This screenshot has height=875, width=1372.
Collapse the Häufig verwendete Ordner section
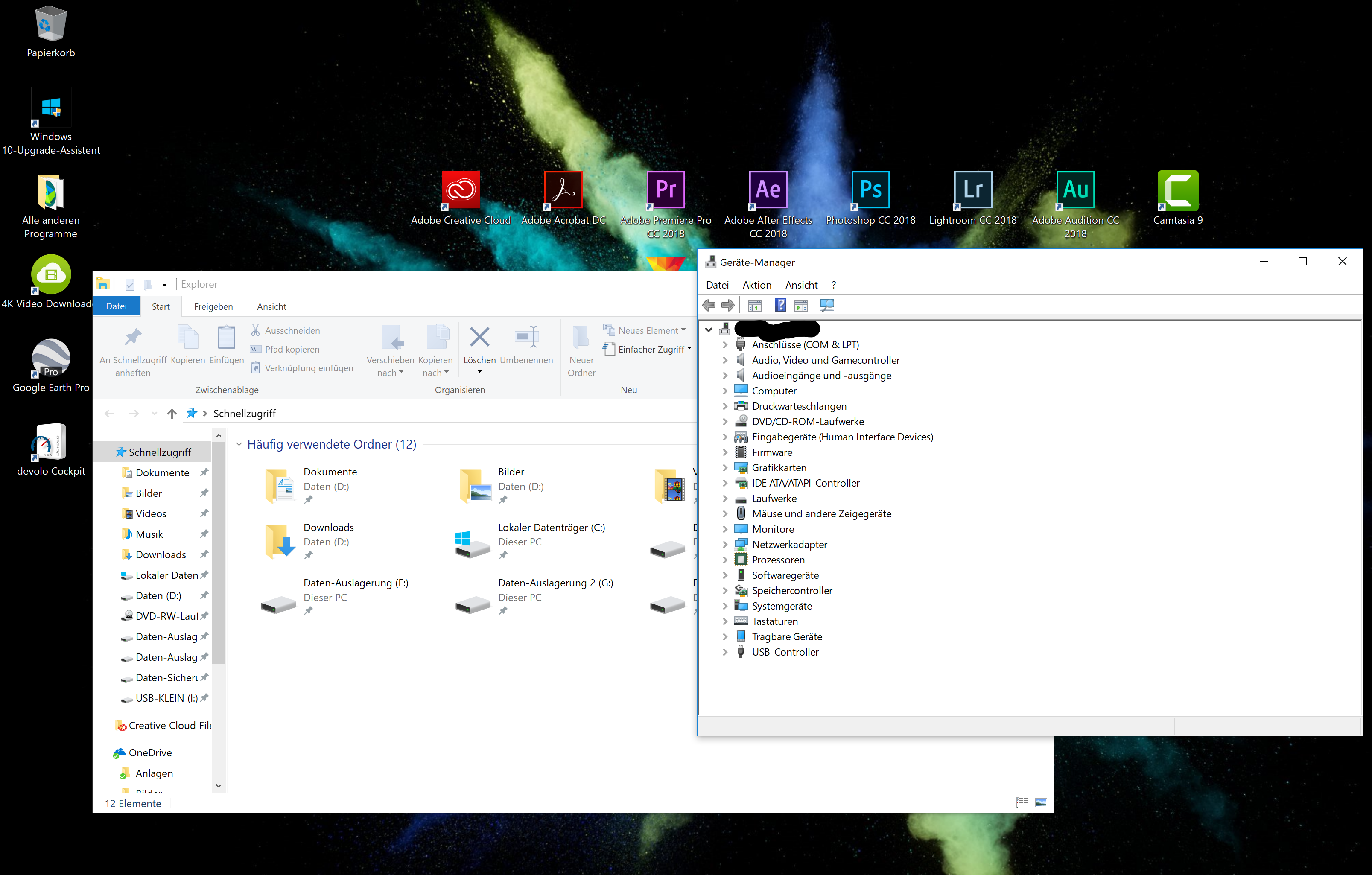pyautogui.click(x=239, y=444)
